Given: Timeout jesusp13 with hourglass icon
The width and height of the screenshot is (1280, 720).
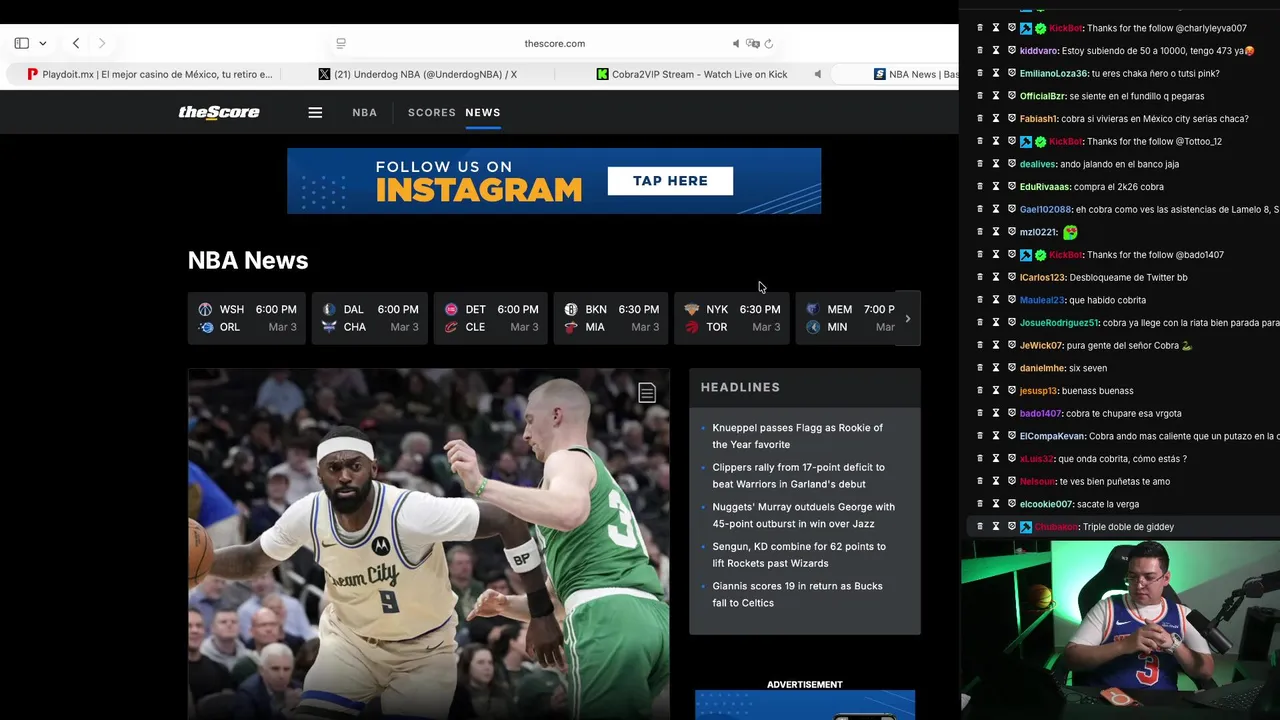Looking at the screenshot, I should (996, 390).
